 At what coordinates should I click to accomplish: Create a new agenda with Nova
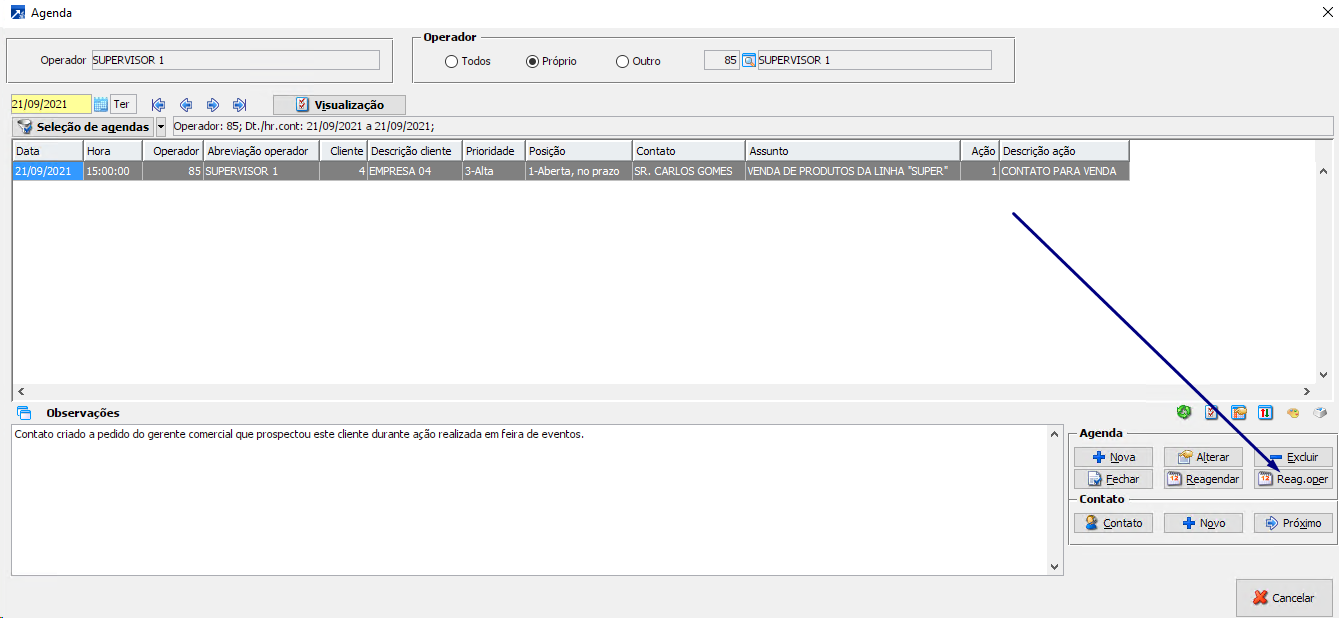[x=1113, y=457]
